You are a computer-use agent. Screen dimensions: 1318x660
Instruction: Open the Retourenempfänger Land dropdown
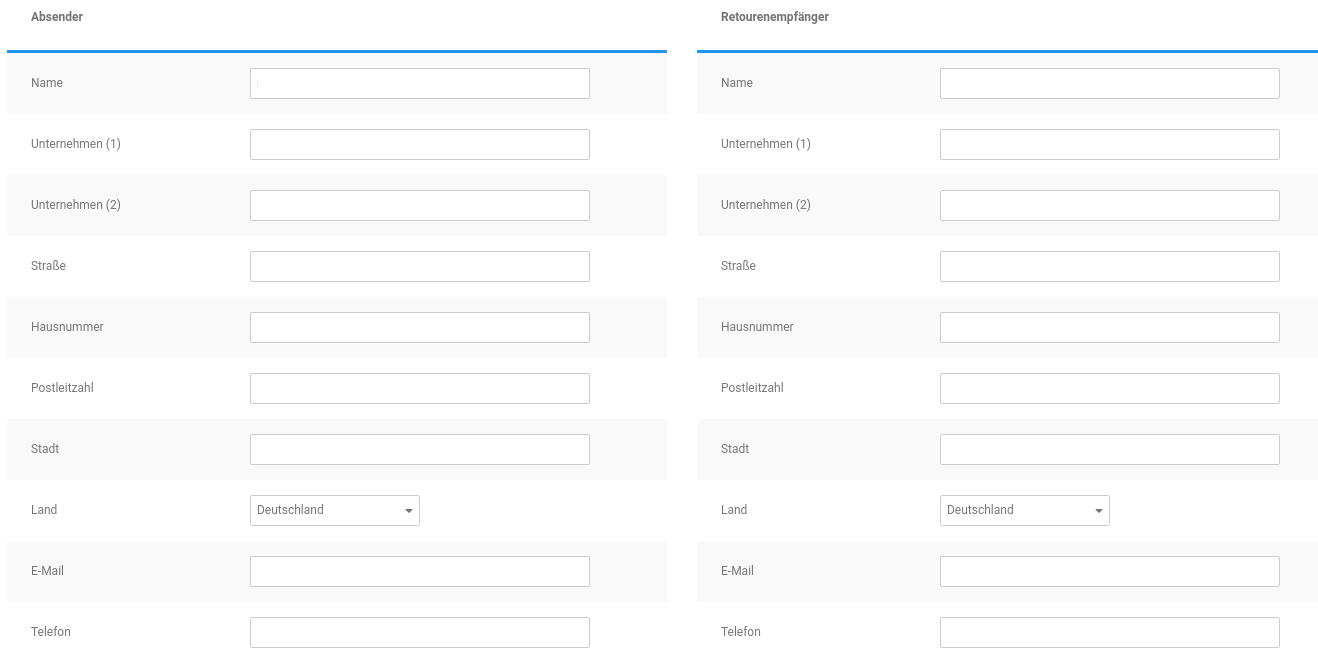click(1024, 510)
